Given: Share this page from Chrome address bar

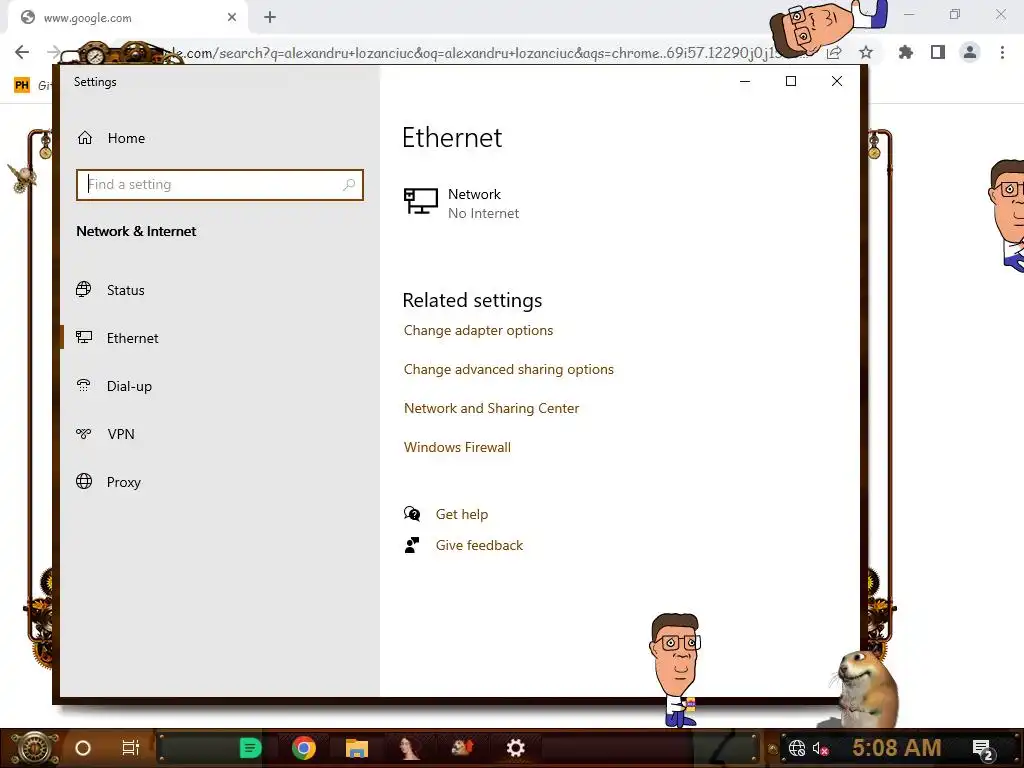Looking at the screenshot, I should [x=834, y=53].
